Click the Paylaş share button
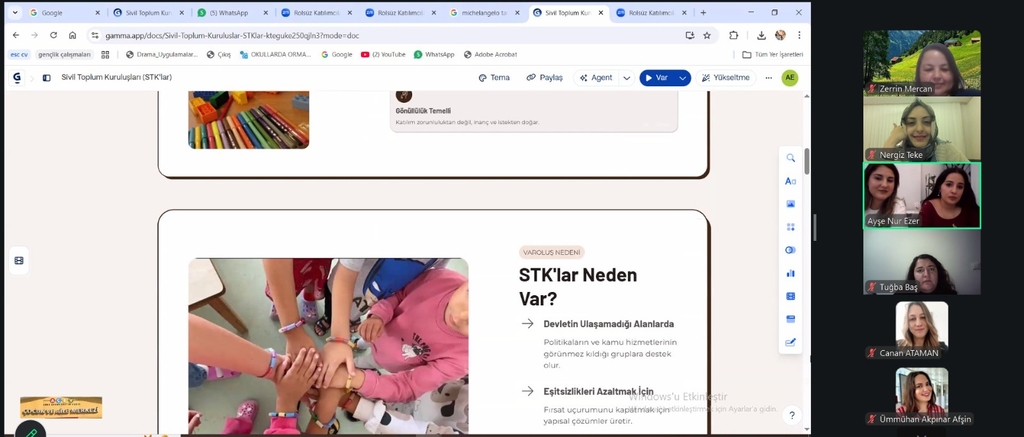Image resolution: width=1024 pixels, height=437 pixels. (545, 78)
